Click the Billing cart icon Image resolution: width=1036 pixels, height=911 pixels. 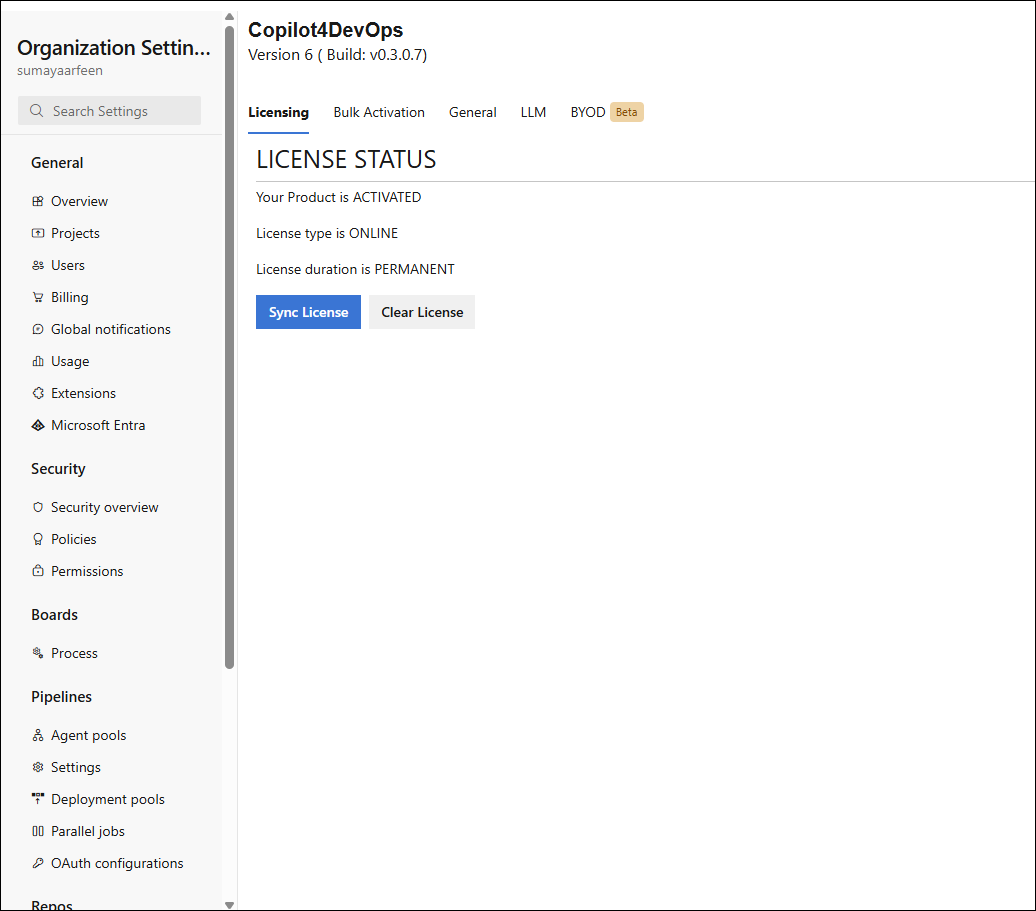(38, 297)
